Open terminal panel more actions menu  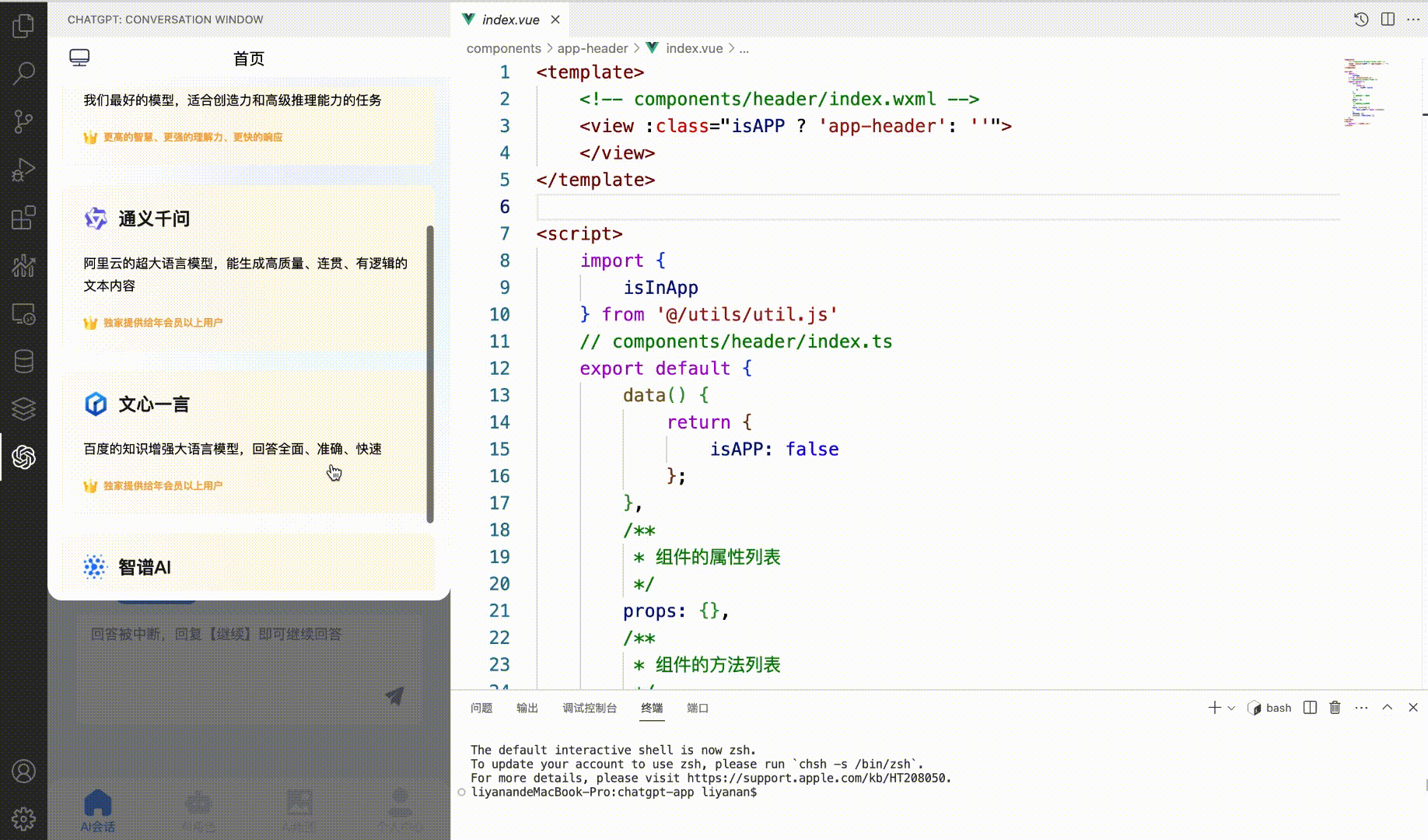coord(1361,707)
